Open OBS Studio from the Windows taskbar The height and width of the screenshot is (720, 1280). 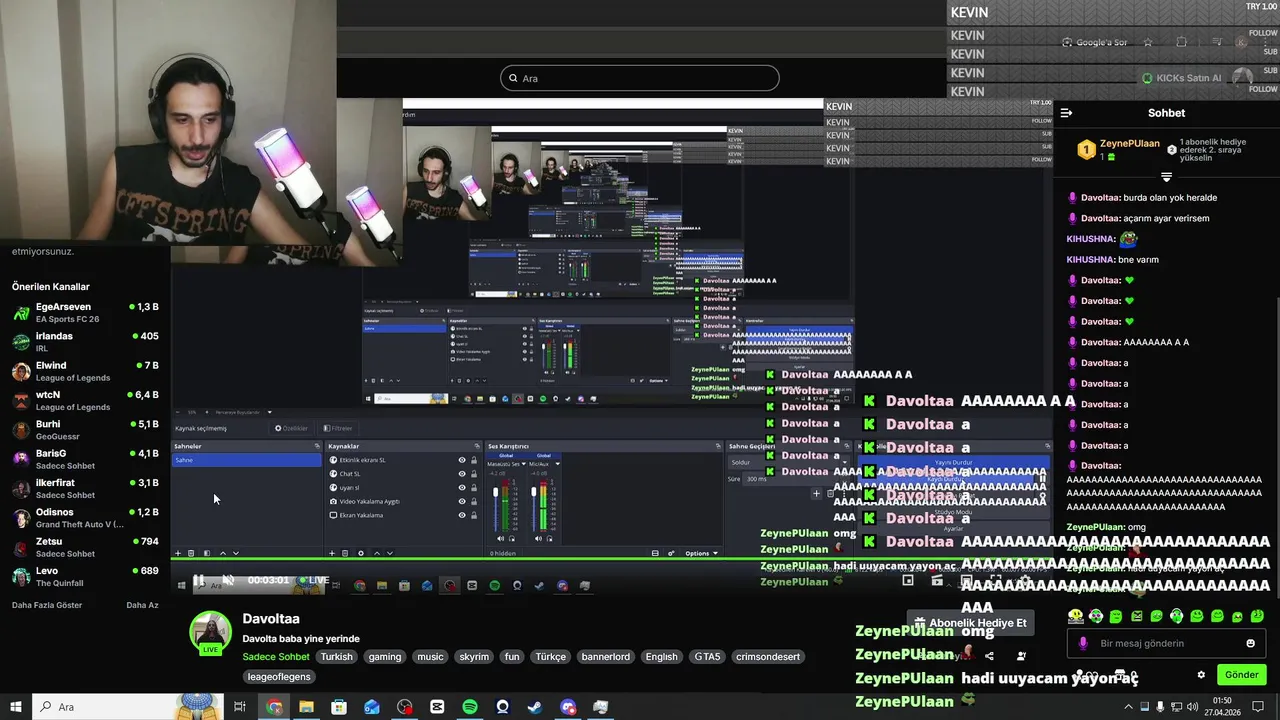click(x=404, y=707)
